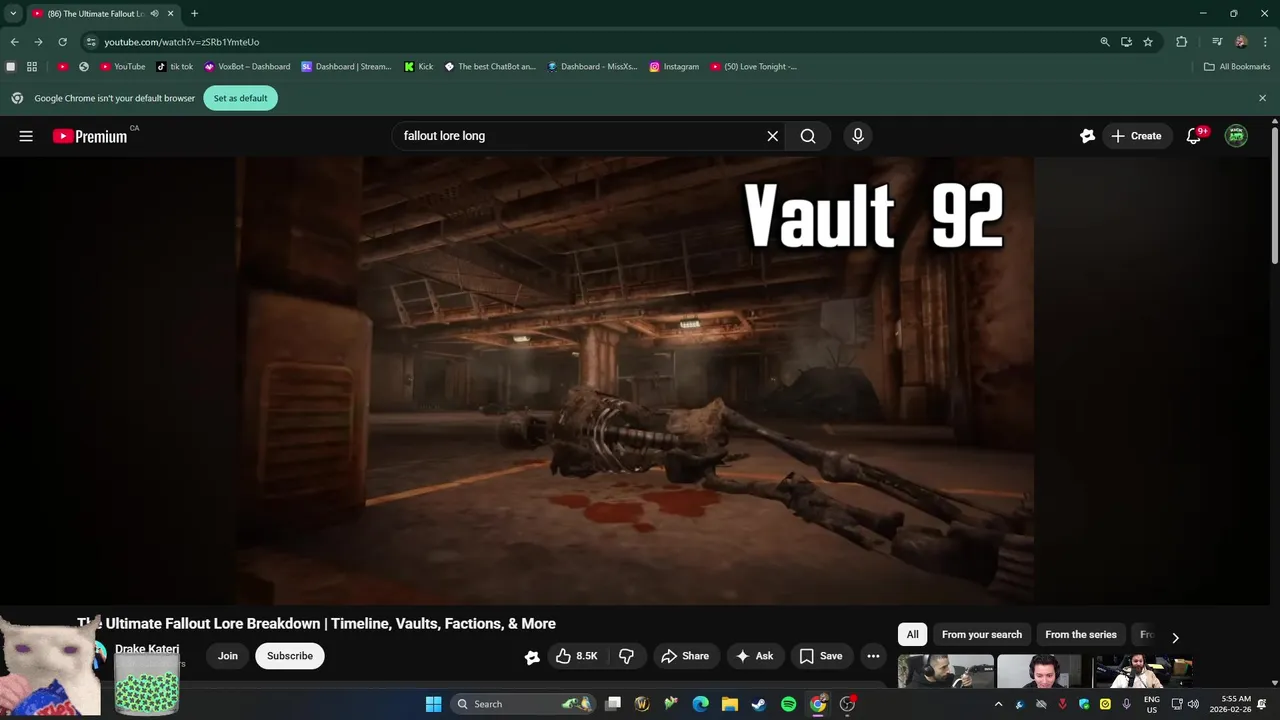Open Kick bookmark

coord(419,67)
